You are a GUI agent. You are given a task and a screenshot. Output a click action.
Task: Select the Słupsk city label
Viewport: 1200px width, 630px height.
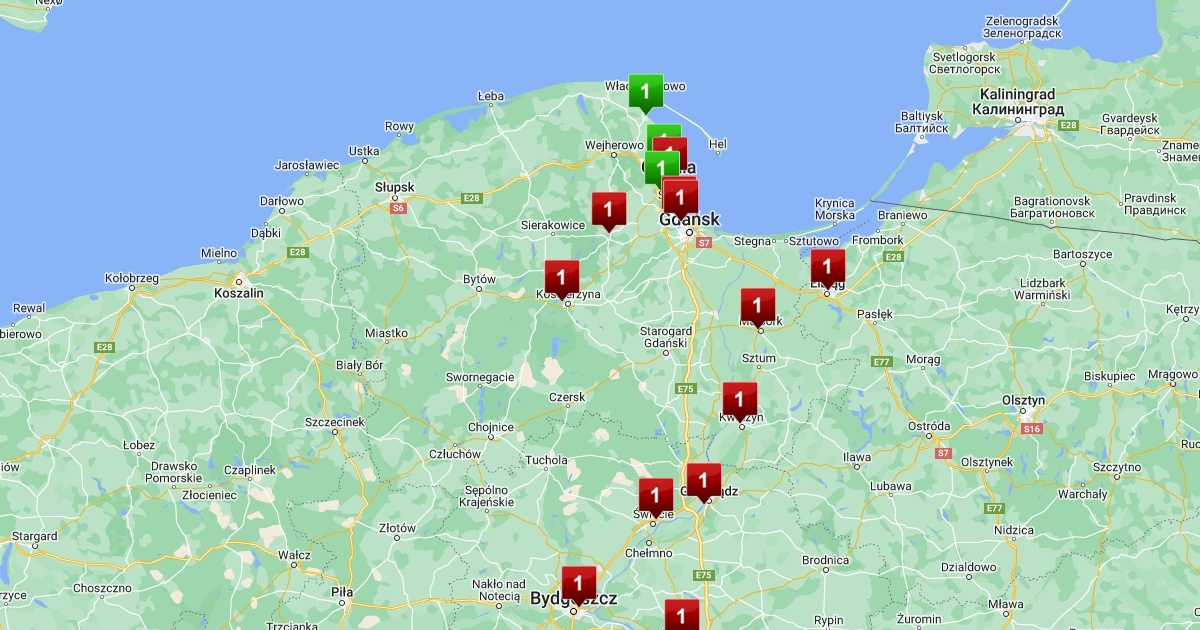[394, 187]
